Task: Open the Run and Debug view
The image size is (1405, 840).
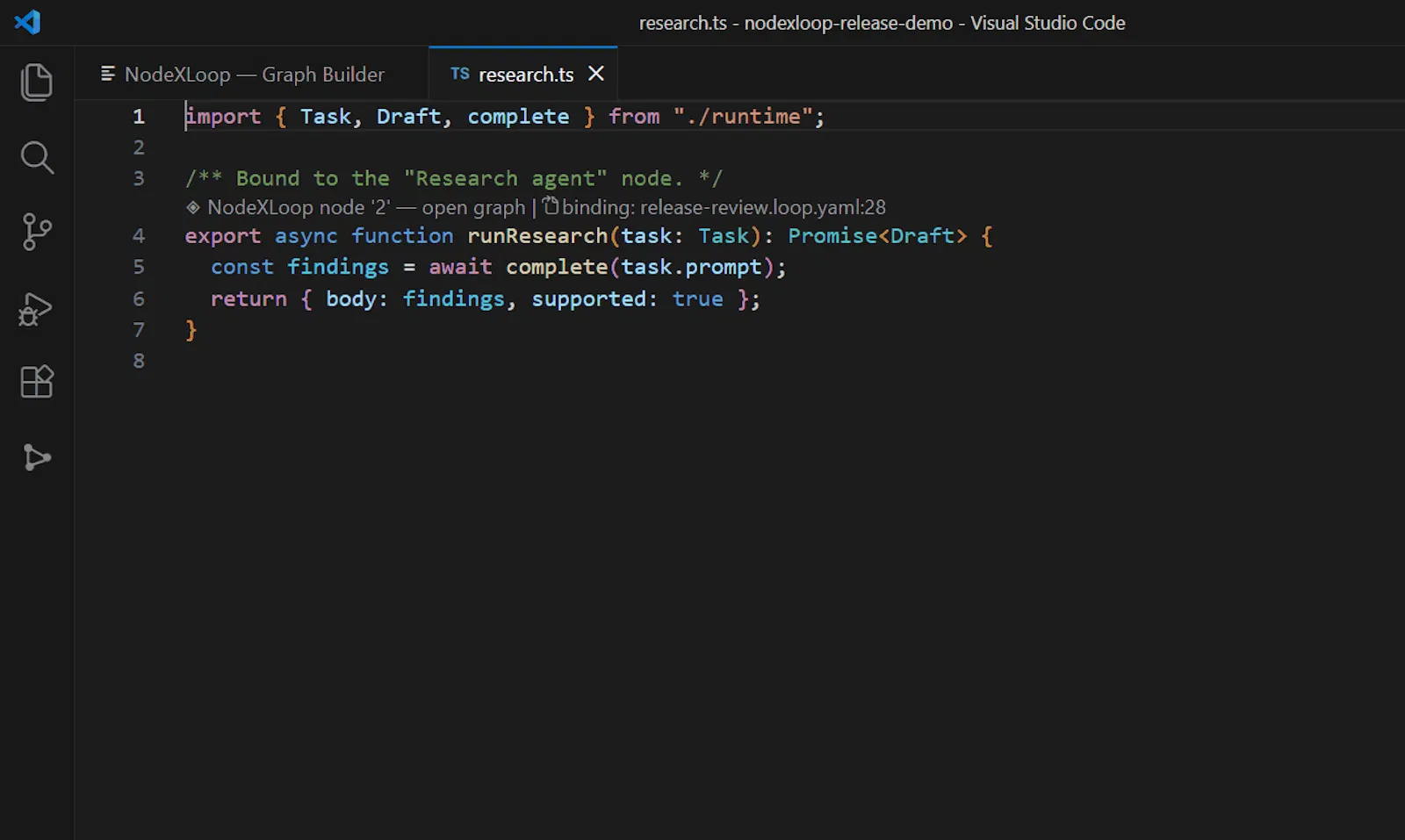Action: (36, 309)
